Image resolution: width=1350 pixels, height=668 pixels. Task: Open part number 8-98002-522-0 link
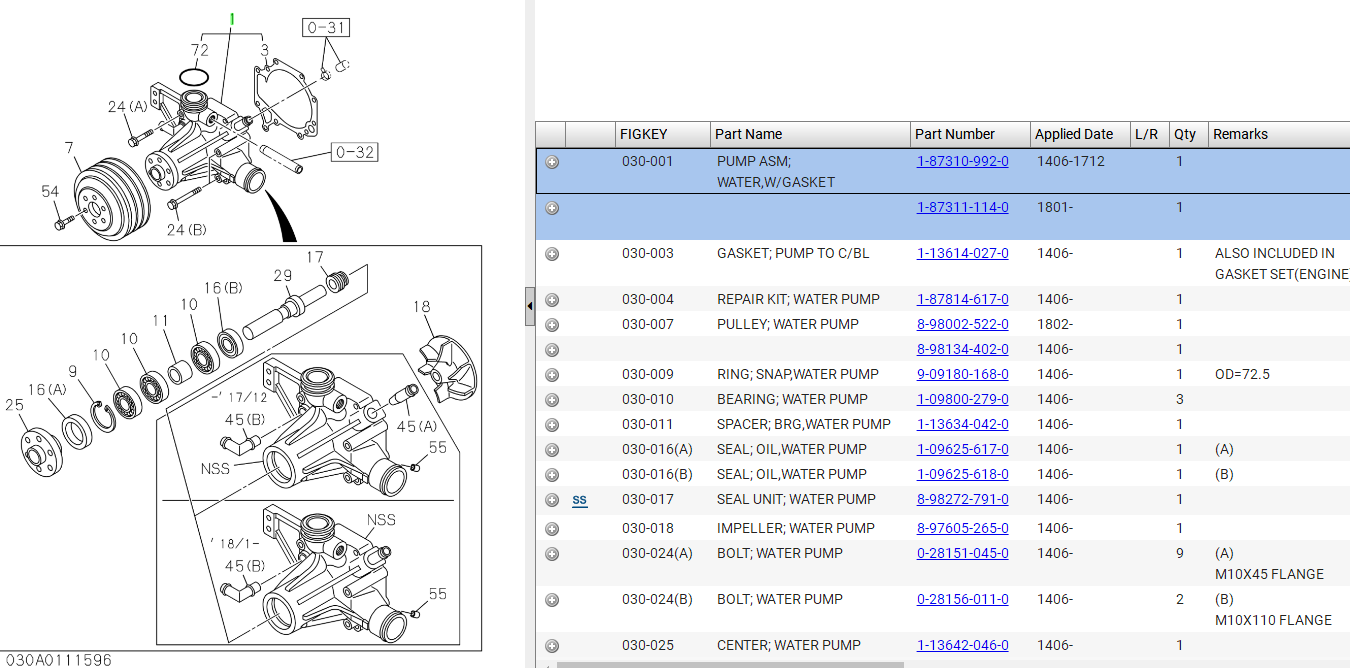[x=962, y=324]
